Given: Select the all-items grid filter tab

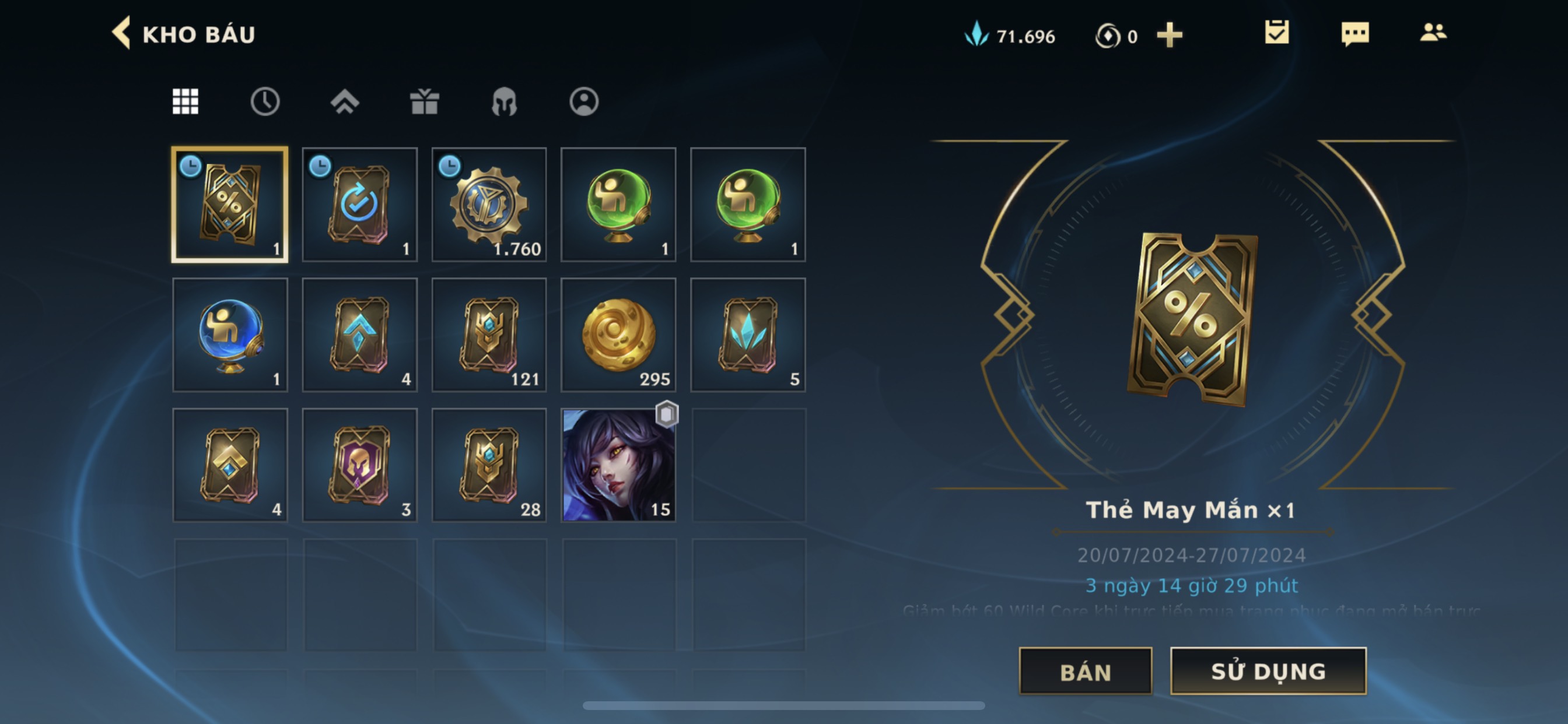Looking at the screenshot, I should [185, 101].
